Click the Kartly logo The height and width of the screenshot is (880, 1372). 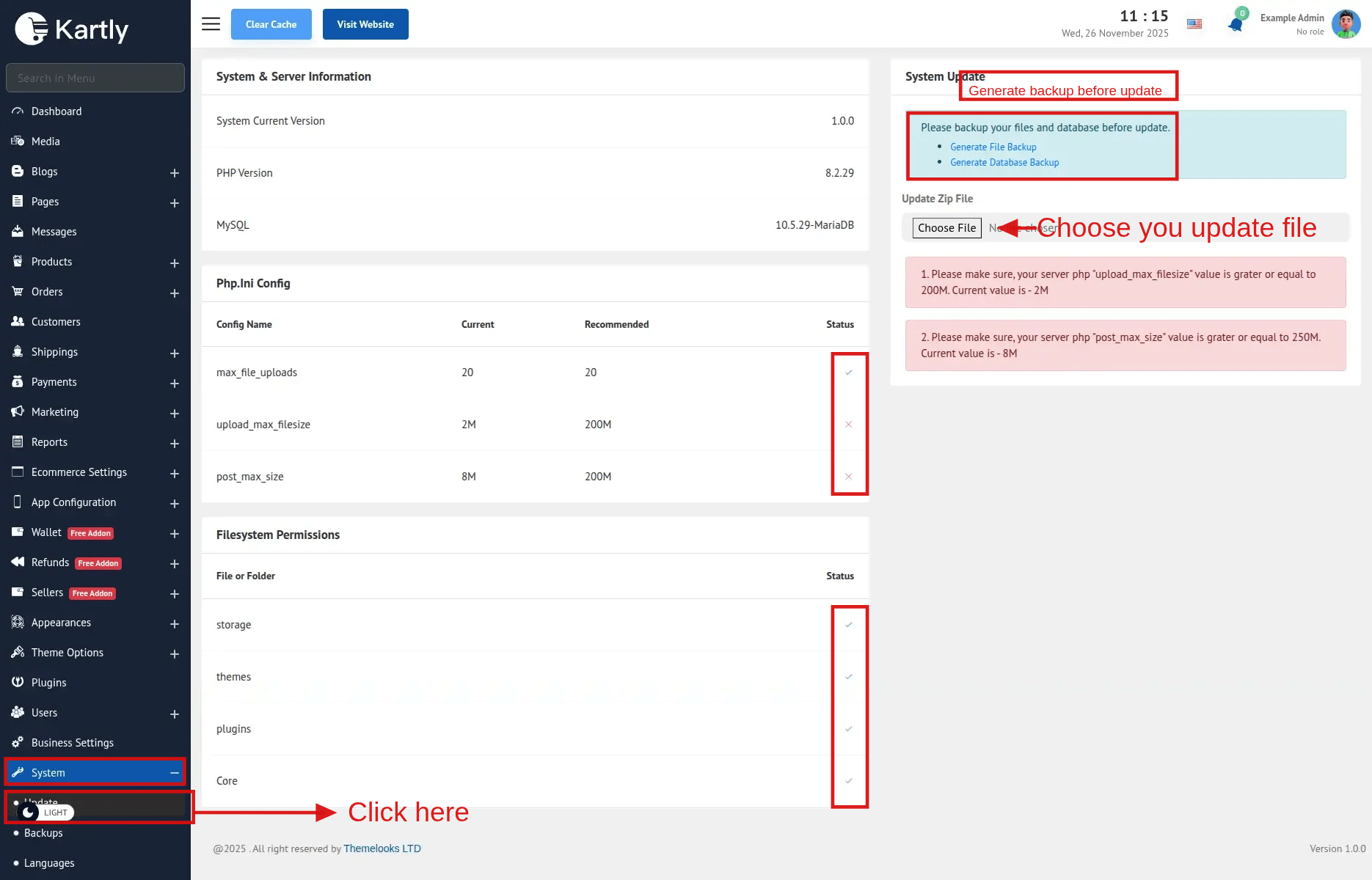pyautogui.click(x=72, y=29)
